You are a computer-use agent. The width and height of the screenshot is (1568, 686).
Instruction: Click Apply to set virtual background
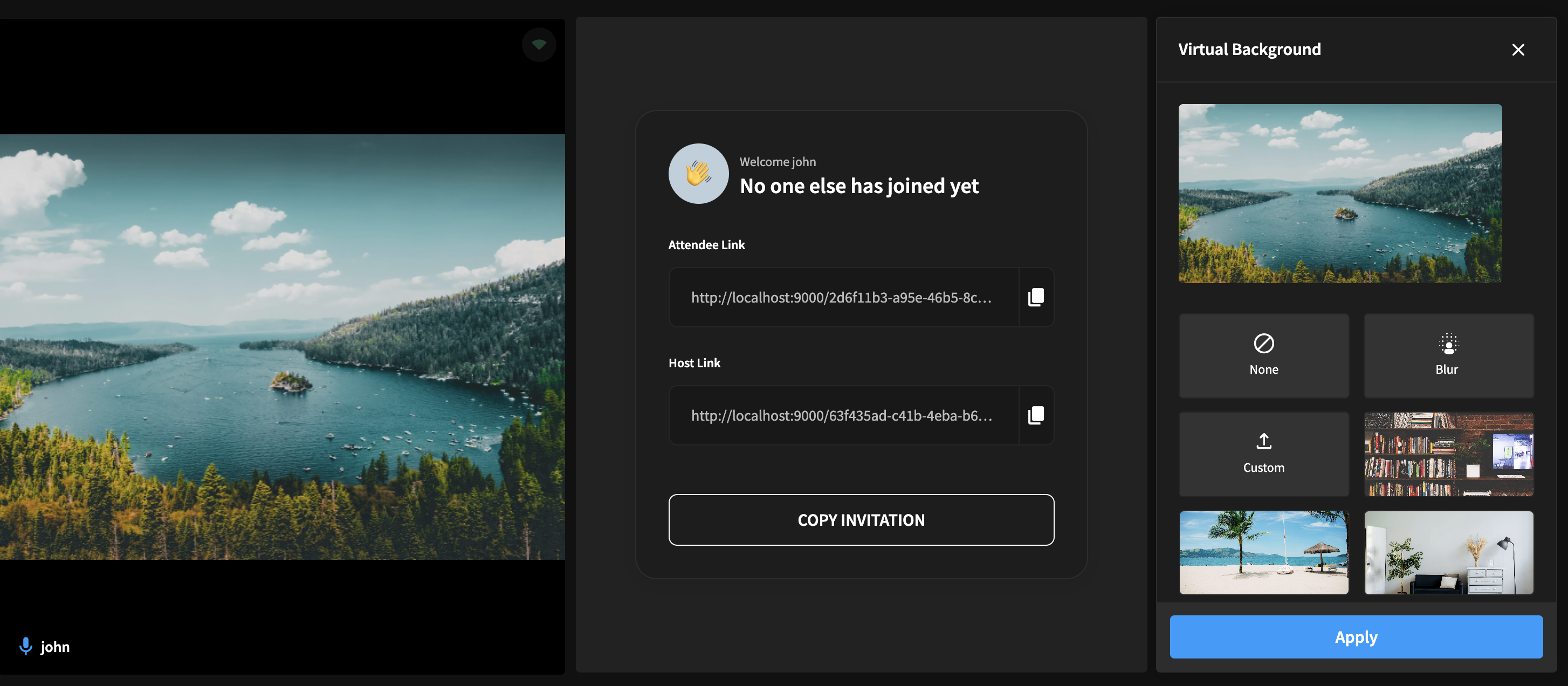[x=1356, y=636]
